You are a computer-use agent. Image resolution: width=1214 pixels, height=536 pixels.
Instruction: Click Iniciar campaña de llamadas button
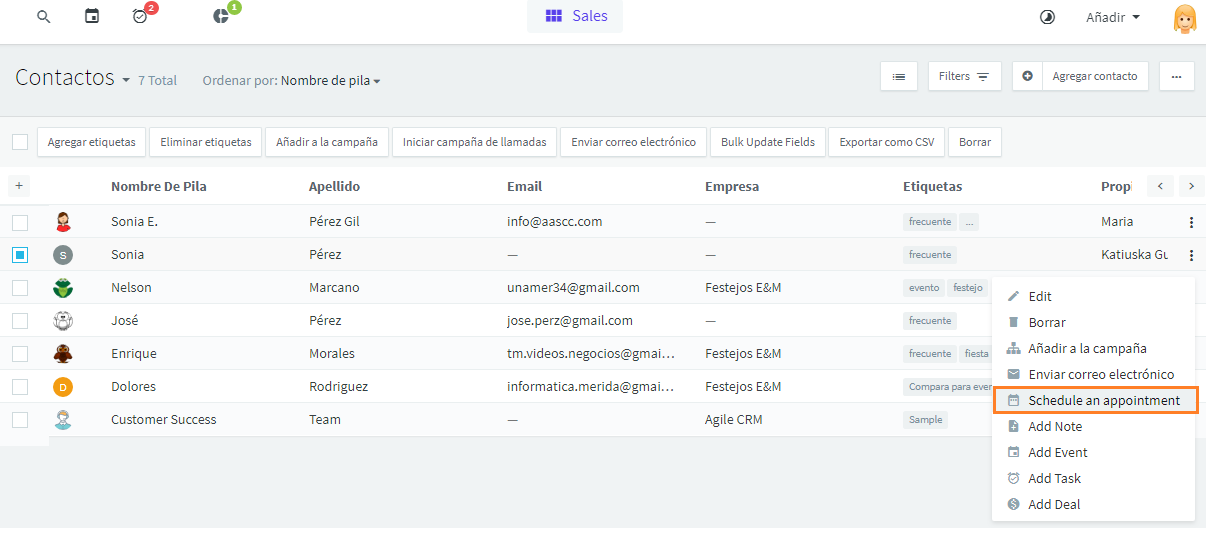[474, 142]
